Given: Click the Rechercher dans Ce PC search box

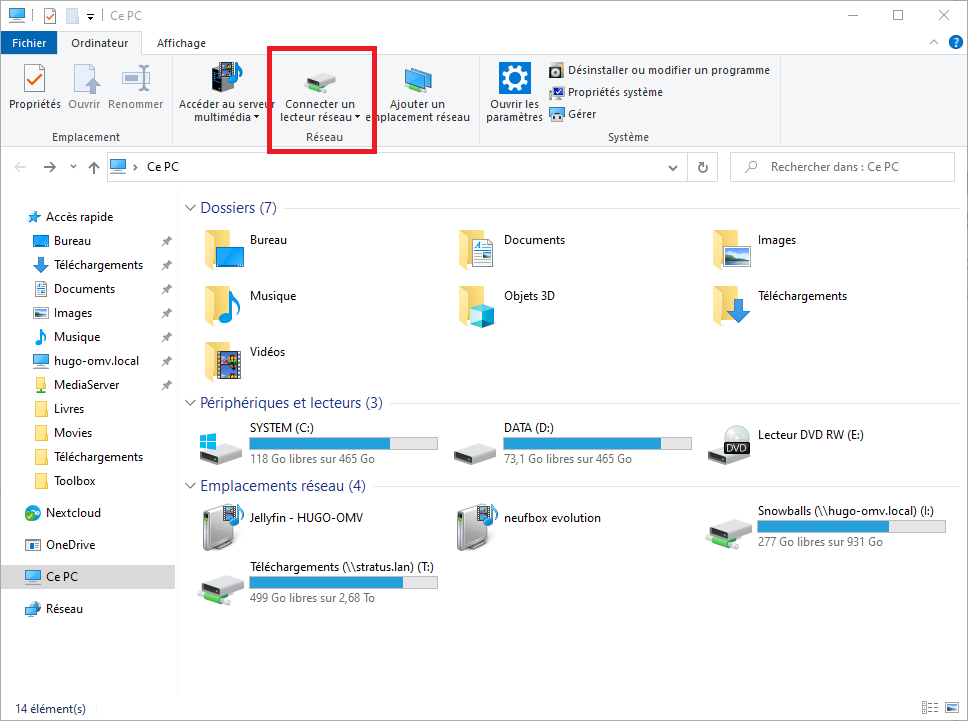Looking at the screenshot, I should (850, 167).
